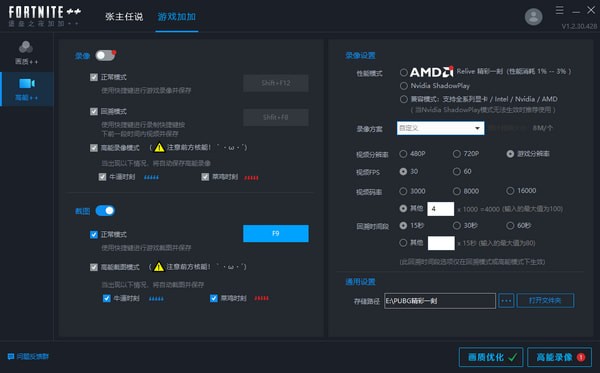Screen dimensions: 600x373
Task: Uncheck the 高能录像模式 checkbox
Action: (x=94, y=148)
